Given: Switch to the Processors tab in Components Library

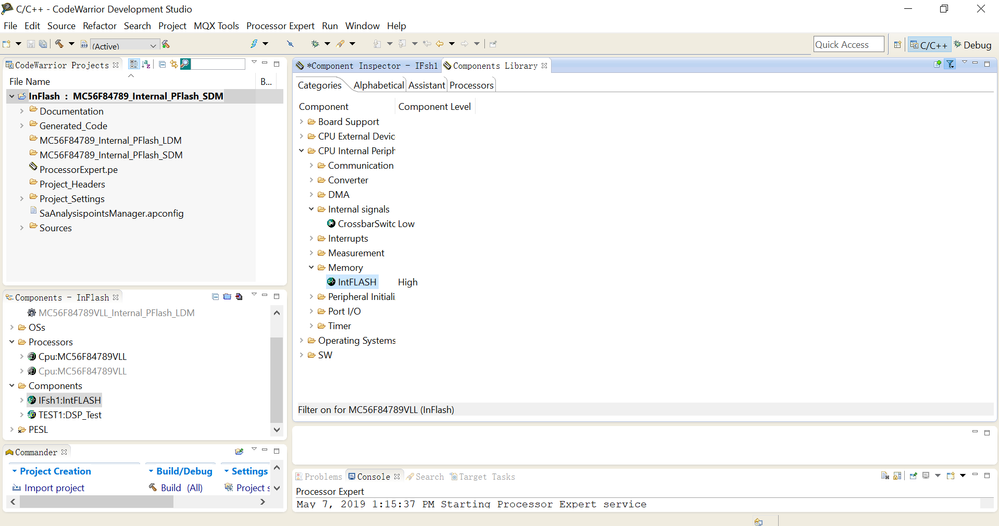Looking at the screenshot, I should (471, 85).
